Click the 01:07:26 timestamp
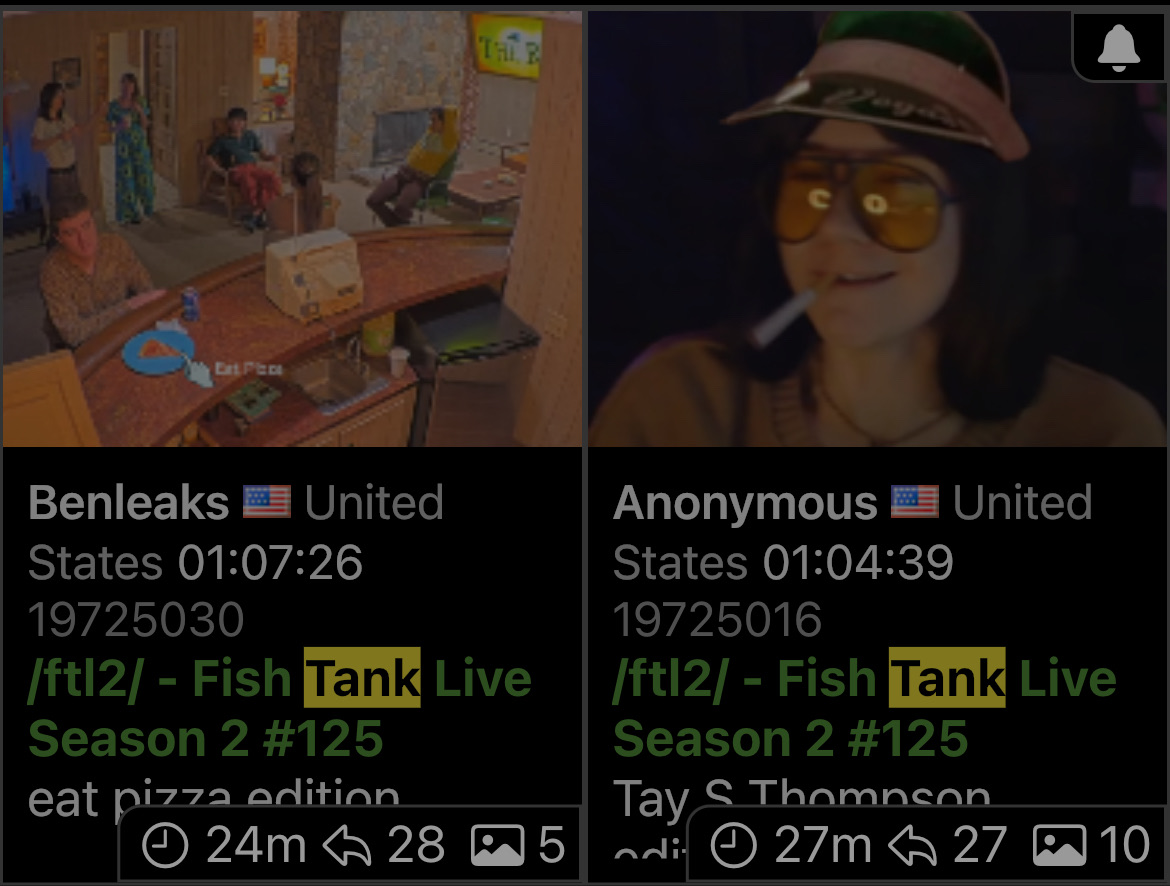This screenshot has width=1170, height=886. tap(270, 561)
